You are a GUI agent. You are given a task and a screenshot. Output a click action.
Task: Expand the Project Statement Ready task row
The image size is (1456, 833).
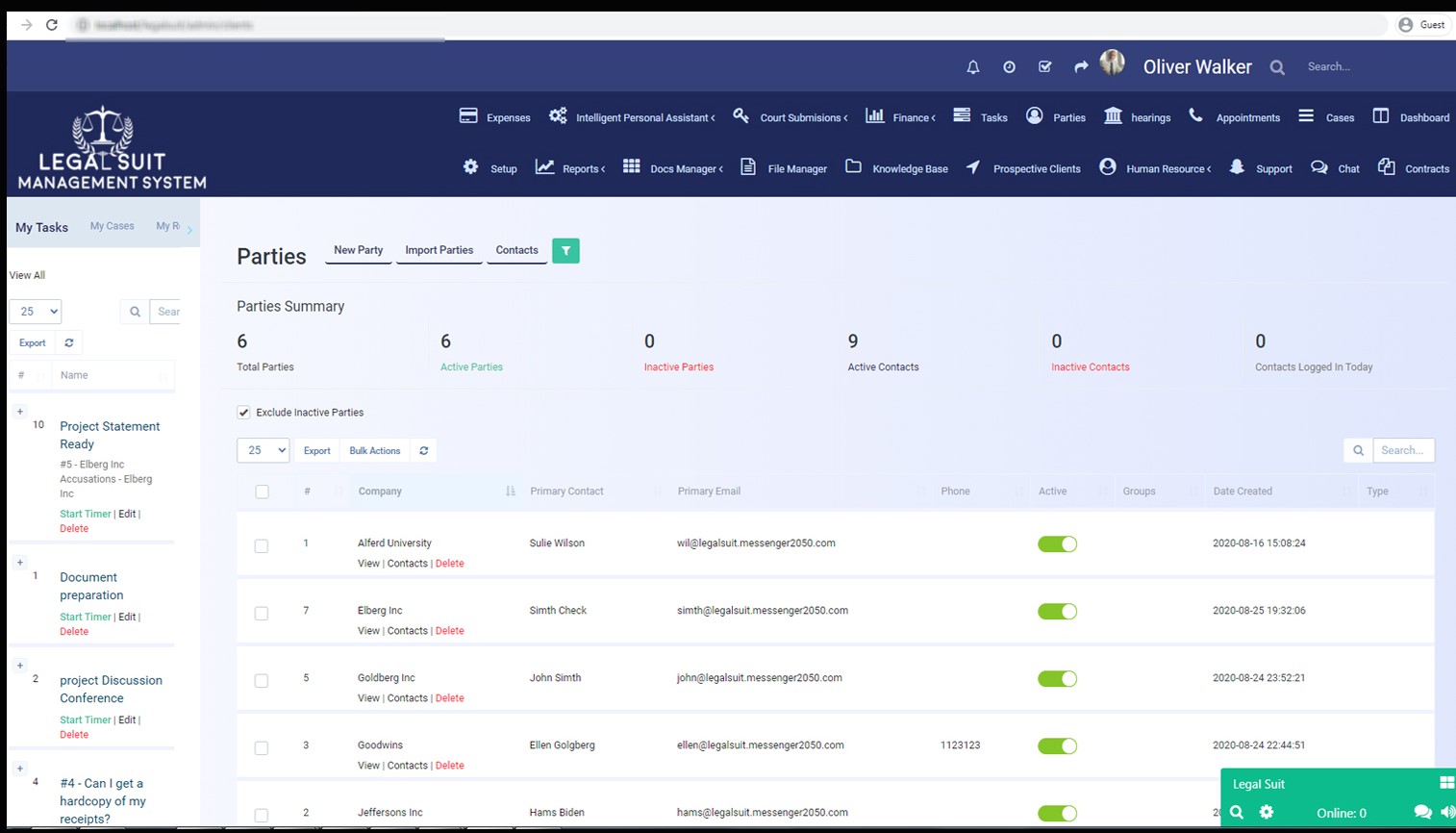[19, 412]
